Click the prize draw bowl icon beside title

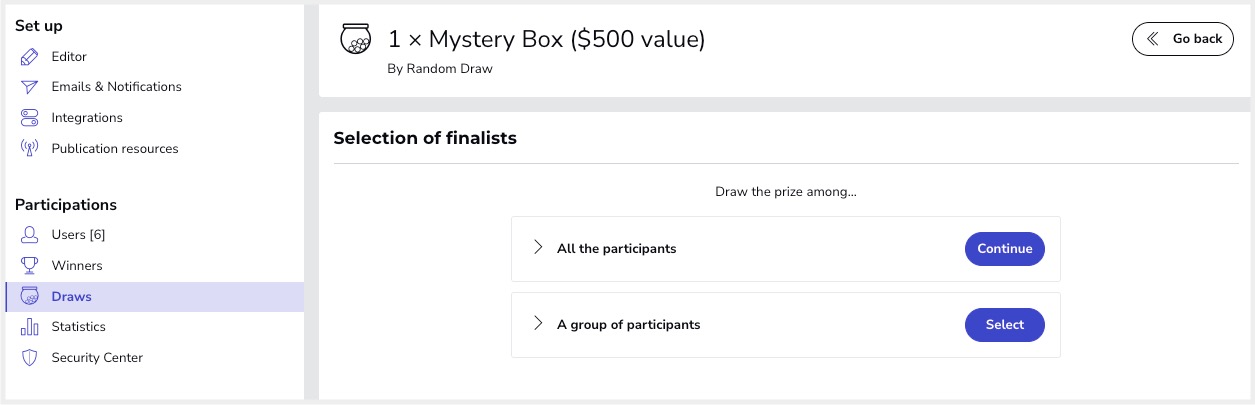click(x=355, y=40)
